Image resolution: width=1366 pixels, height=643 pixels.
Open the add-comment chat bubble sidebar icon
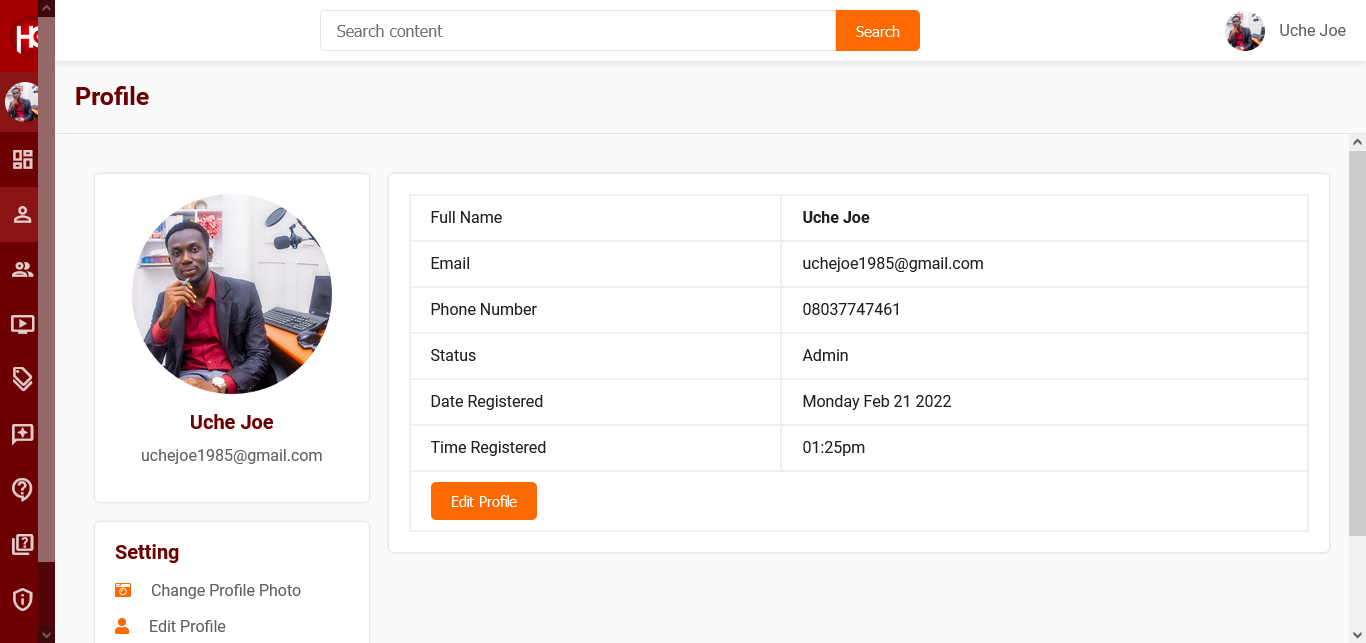pyautogui.click(x=22, y=434)
